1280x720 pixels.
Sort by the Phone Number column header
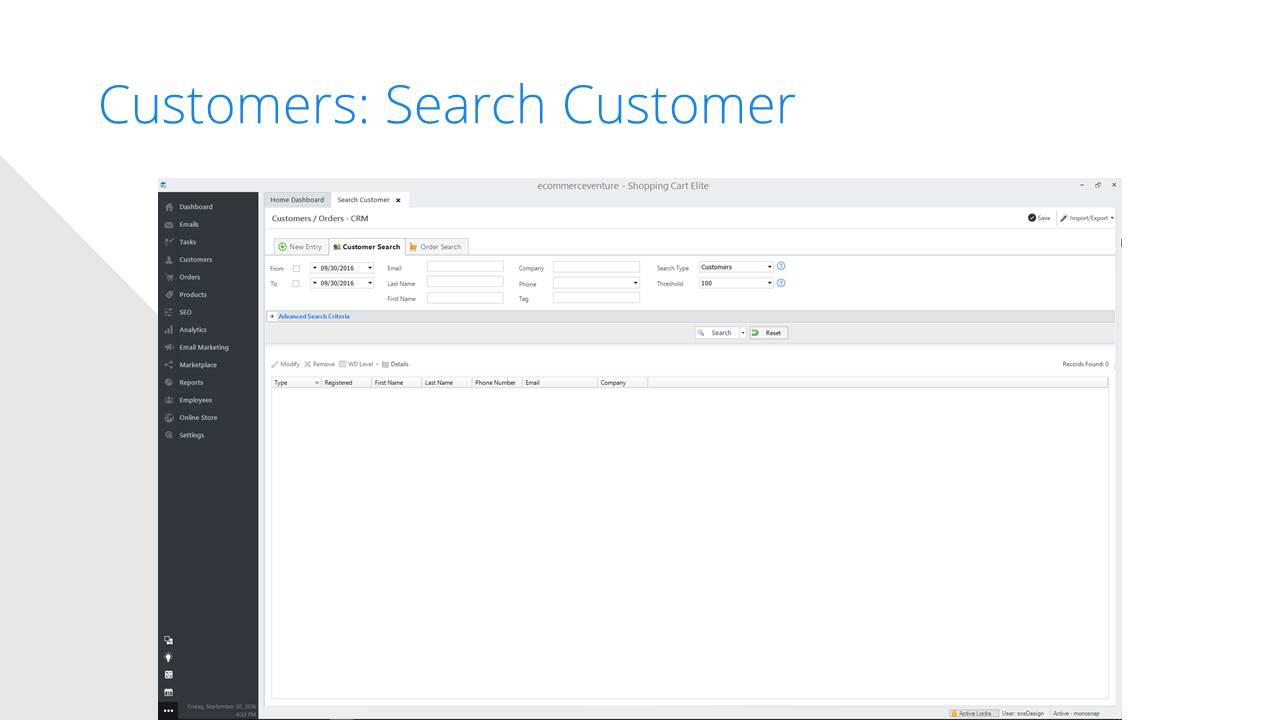[497, 383]
